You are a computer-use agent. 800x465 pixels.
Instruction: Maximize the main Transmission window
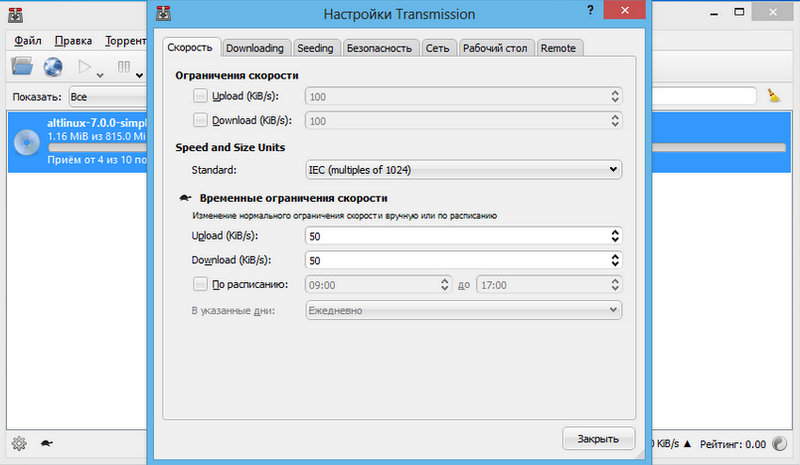[x=739, y=12]
